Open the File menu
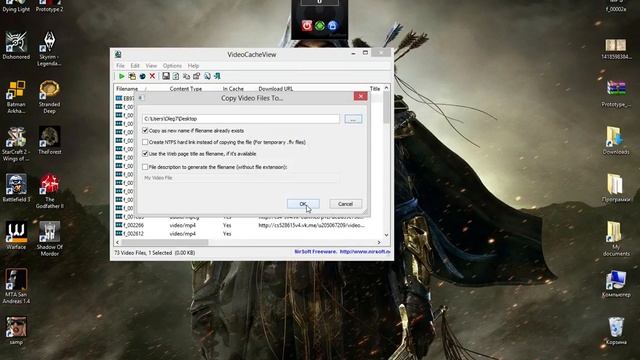Screen dimensions: 640x360 point(120,66)
